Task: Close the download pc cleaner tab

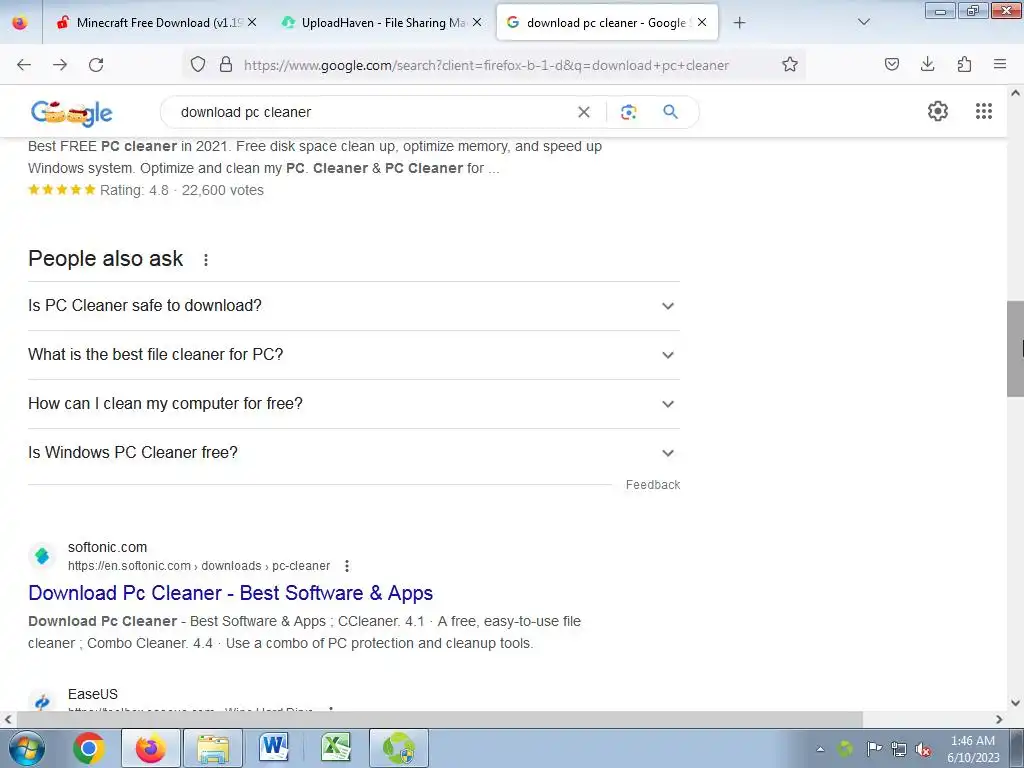Action: click(x=702, y=22)
